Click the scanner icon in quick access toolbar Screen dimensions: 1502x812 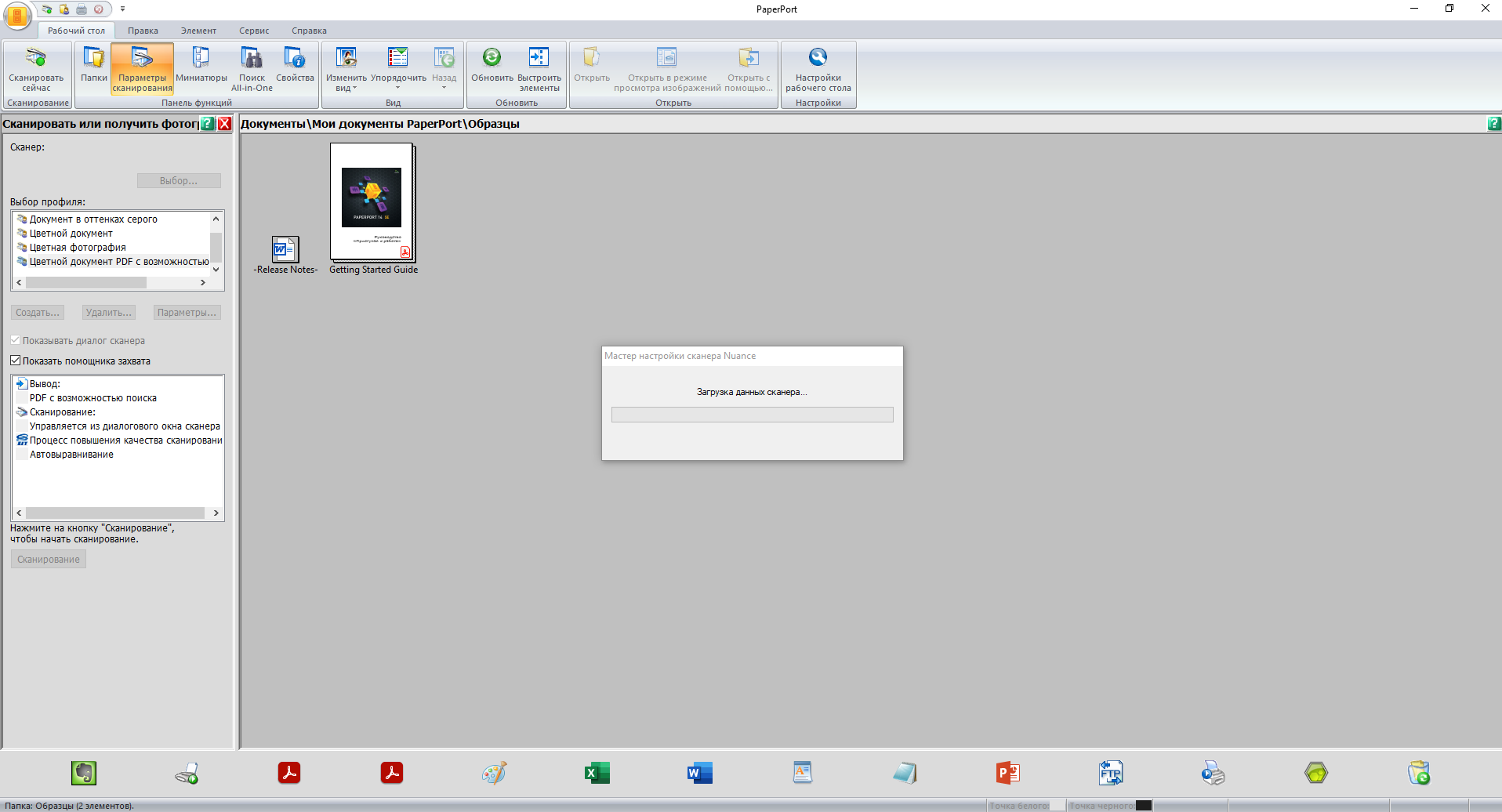pos(47,9)
